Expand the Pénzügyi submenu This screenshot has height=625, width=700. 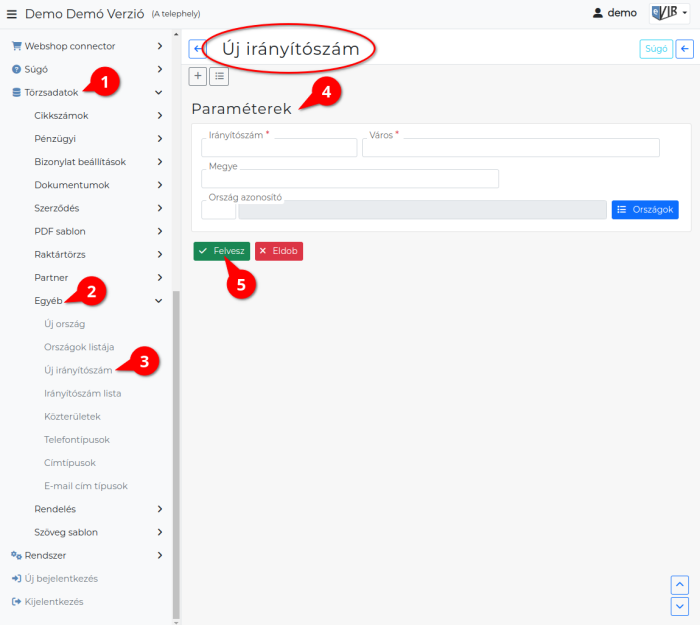click(x=160, y=139)
